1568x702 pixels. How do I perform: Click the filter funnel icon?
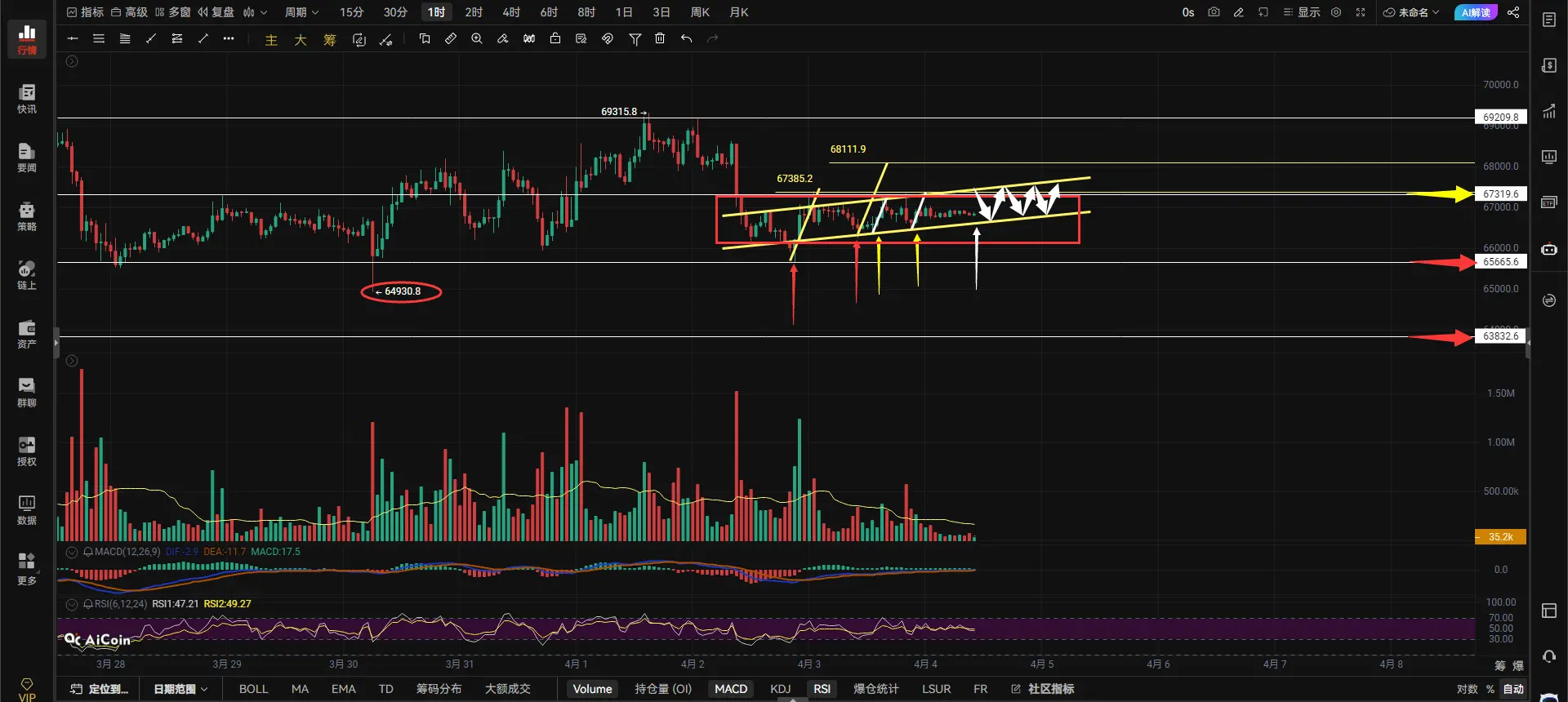[x=635, y=38]
